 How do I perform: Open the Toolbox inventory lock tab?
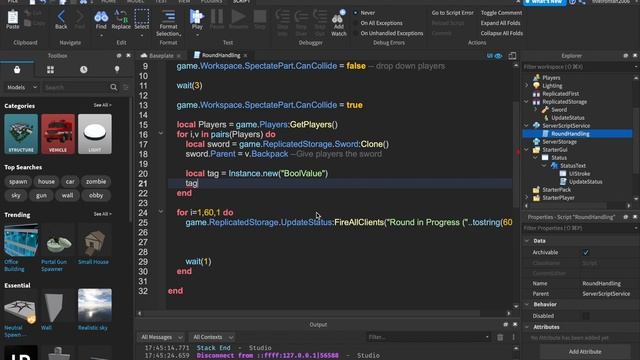[x=17, y=69]
